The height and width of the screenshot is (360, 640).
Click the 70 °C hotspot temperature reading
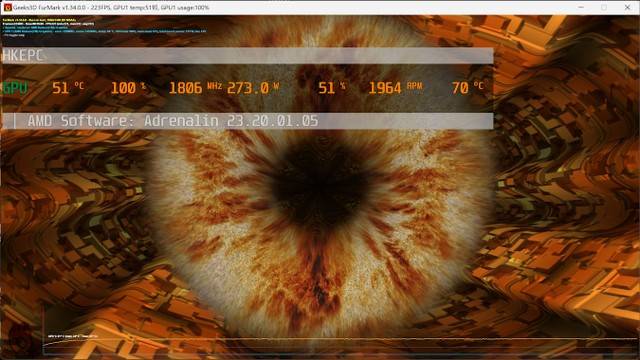pyautogui.click(x=468, y=88)
